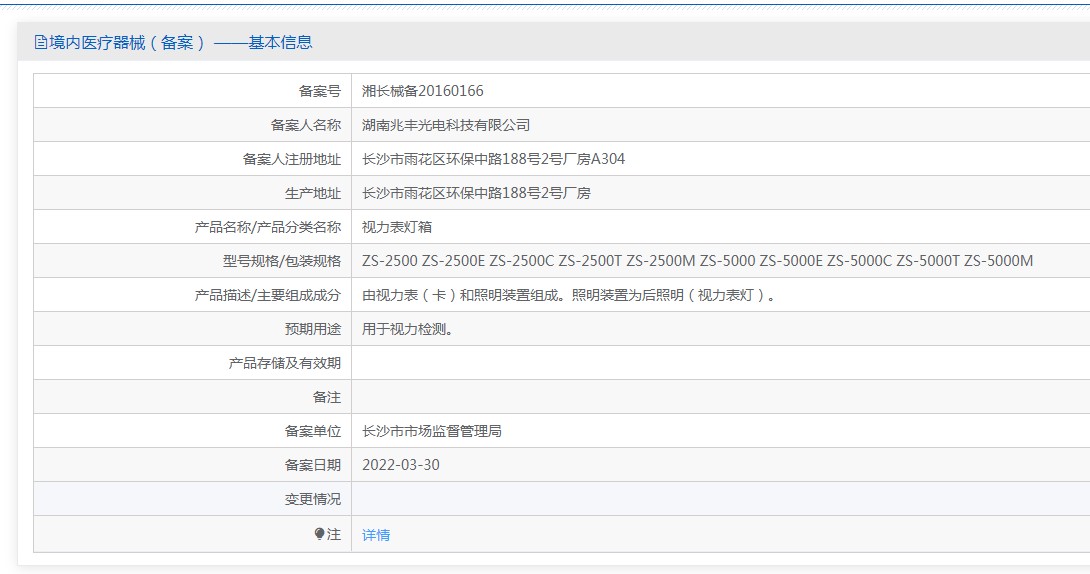Click the label 产品描述/主要组成成分
Screen dimensions: 1090x574
point(268,295)
